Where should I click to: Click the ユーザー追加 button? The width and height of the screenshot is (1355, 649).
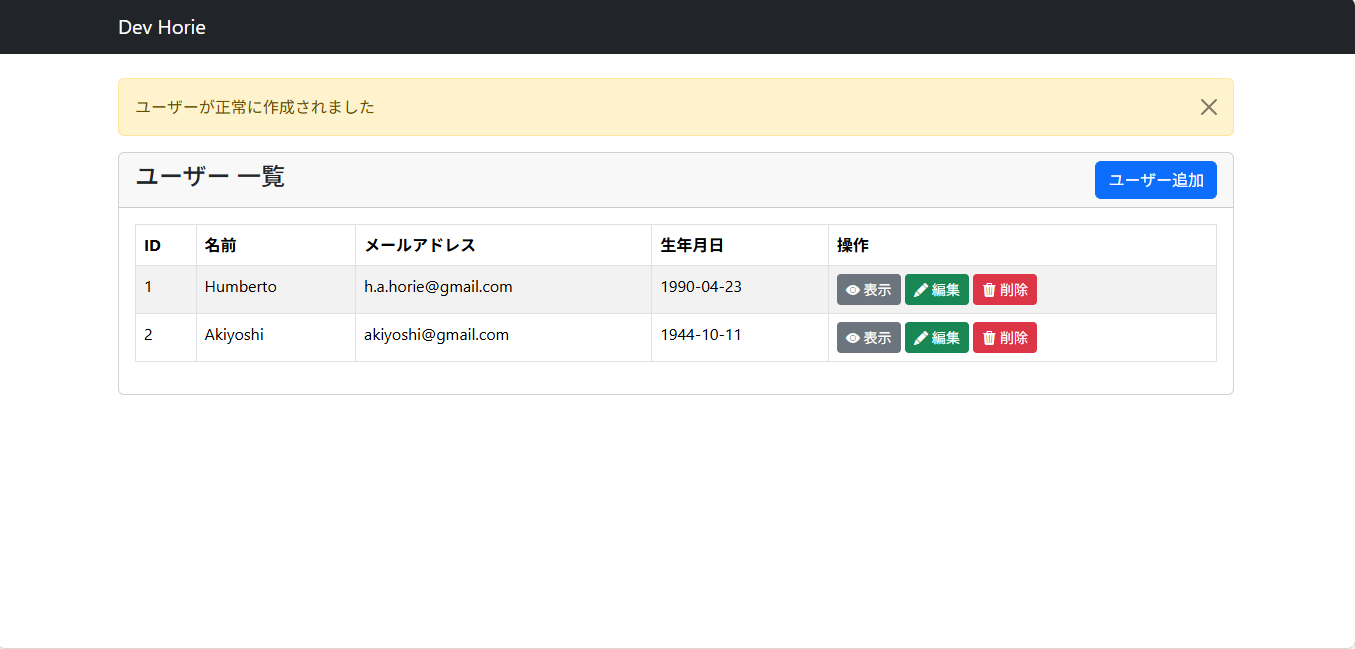click(1155, 180)
